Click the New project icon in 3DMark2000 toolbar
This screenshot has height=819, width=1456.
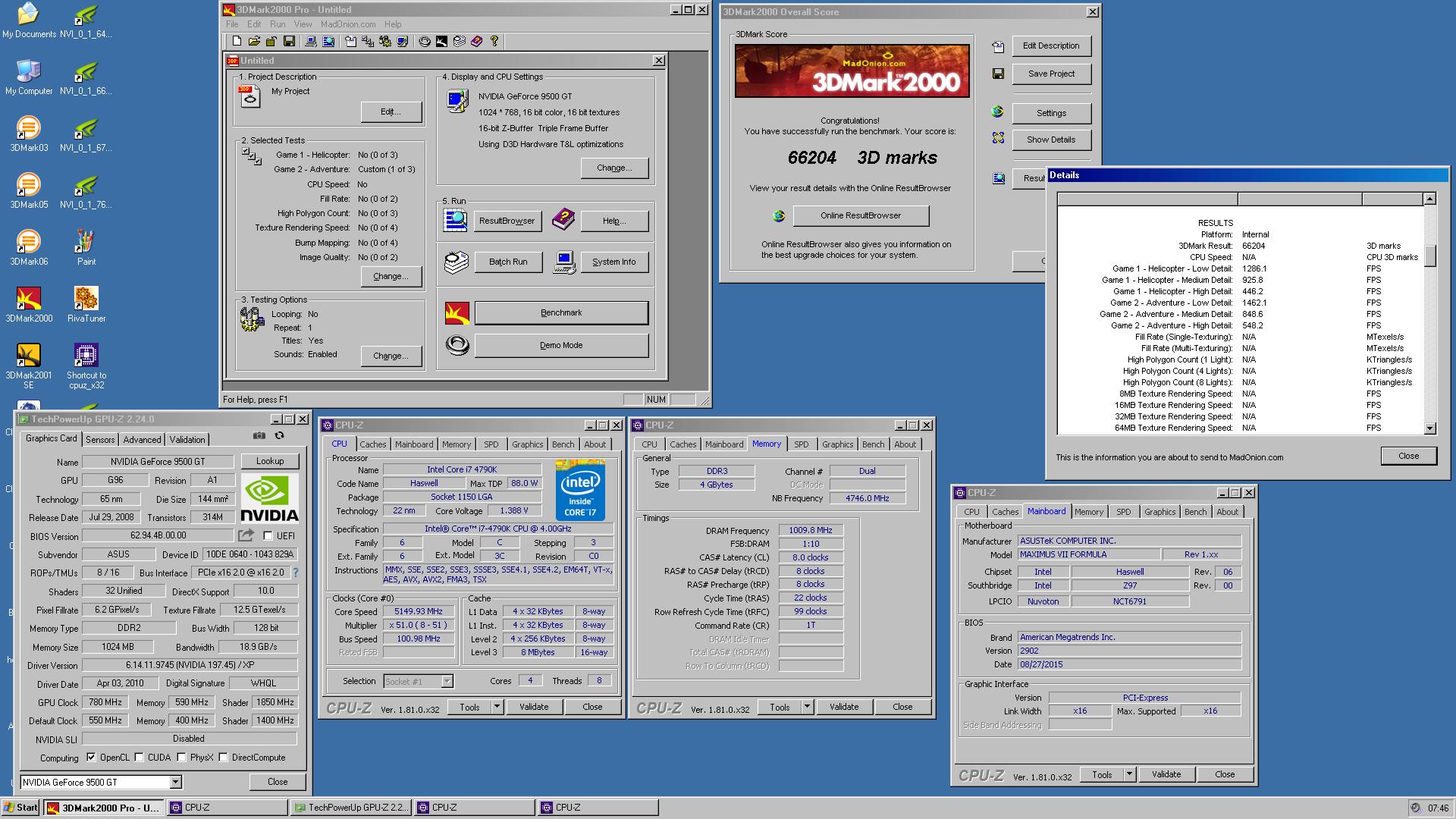(x=237, y=41)
